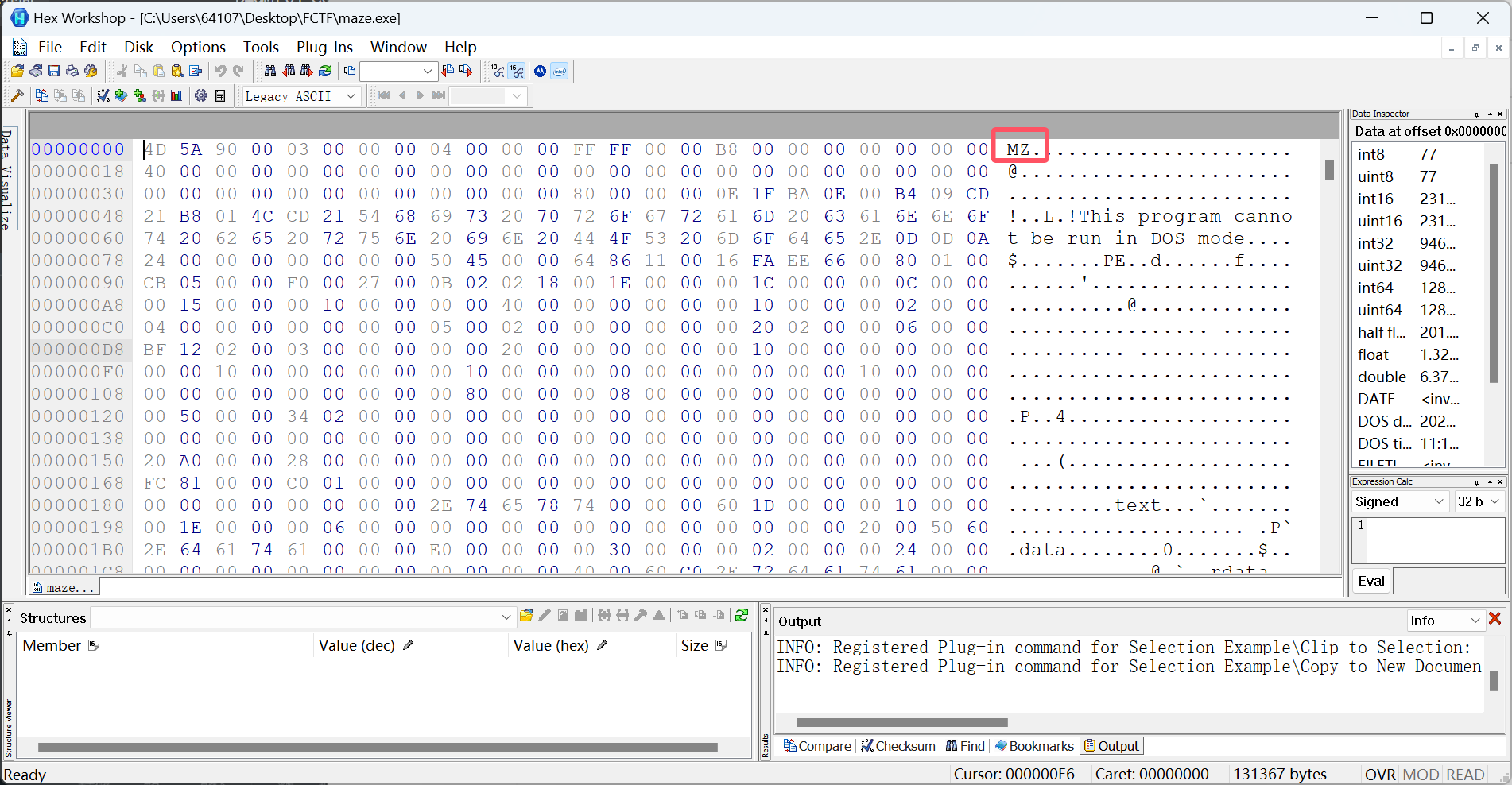1512x785 pixels.
Task: Open the Options menu
Action: point(198,47)
